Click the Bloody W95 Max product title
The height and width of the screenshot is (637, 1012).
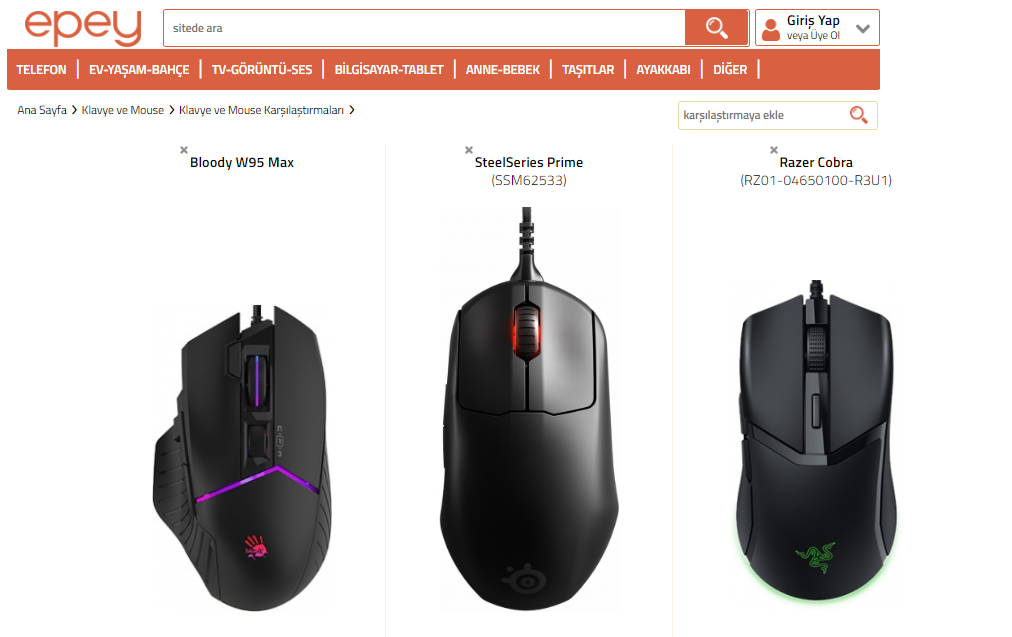coord(242,163)
